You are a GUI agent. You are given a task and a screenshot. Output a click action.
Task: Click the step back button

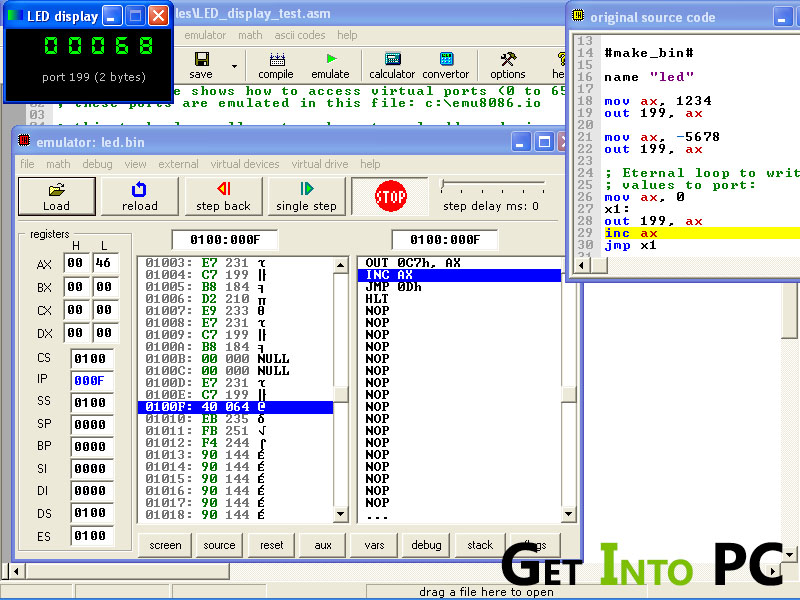[223, 196]
